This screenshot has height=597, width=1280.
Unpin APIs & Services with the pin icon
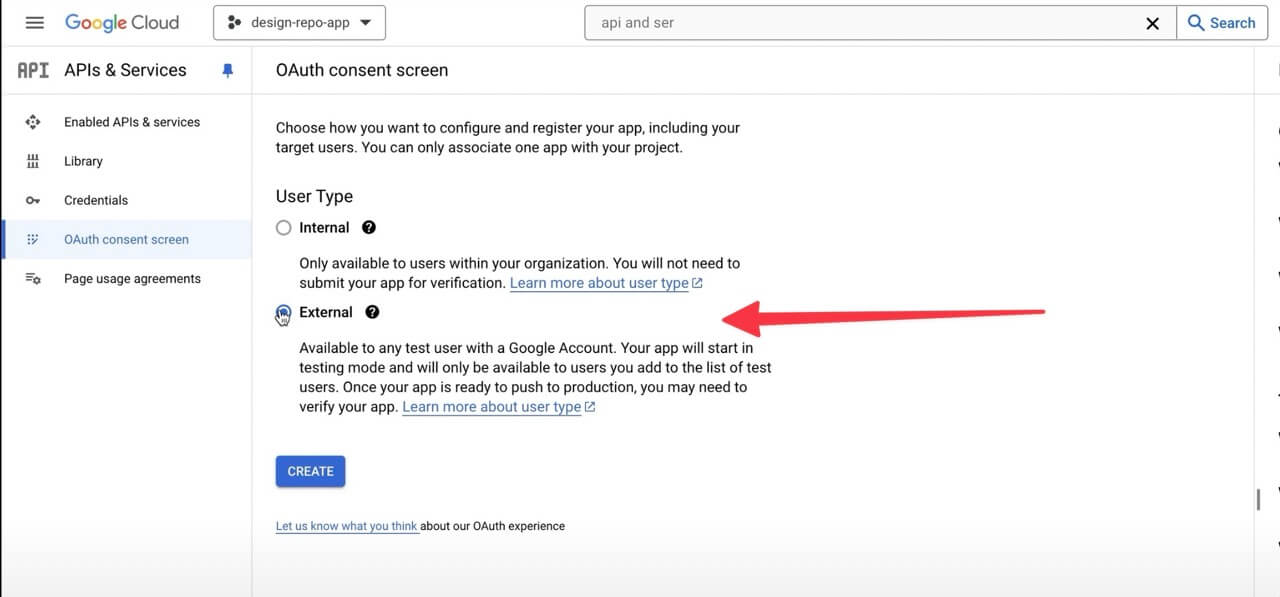(x=228, y=70)
